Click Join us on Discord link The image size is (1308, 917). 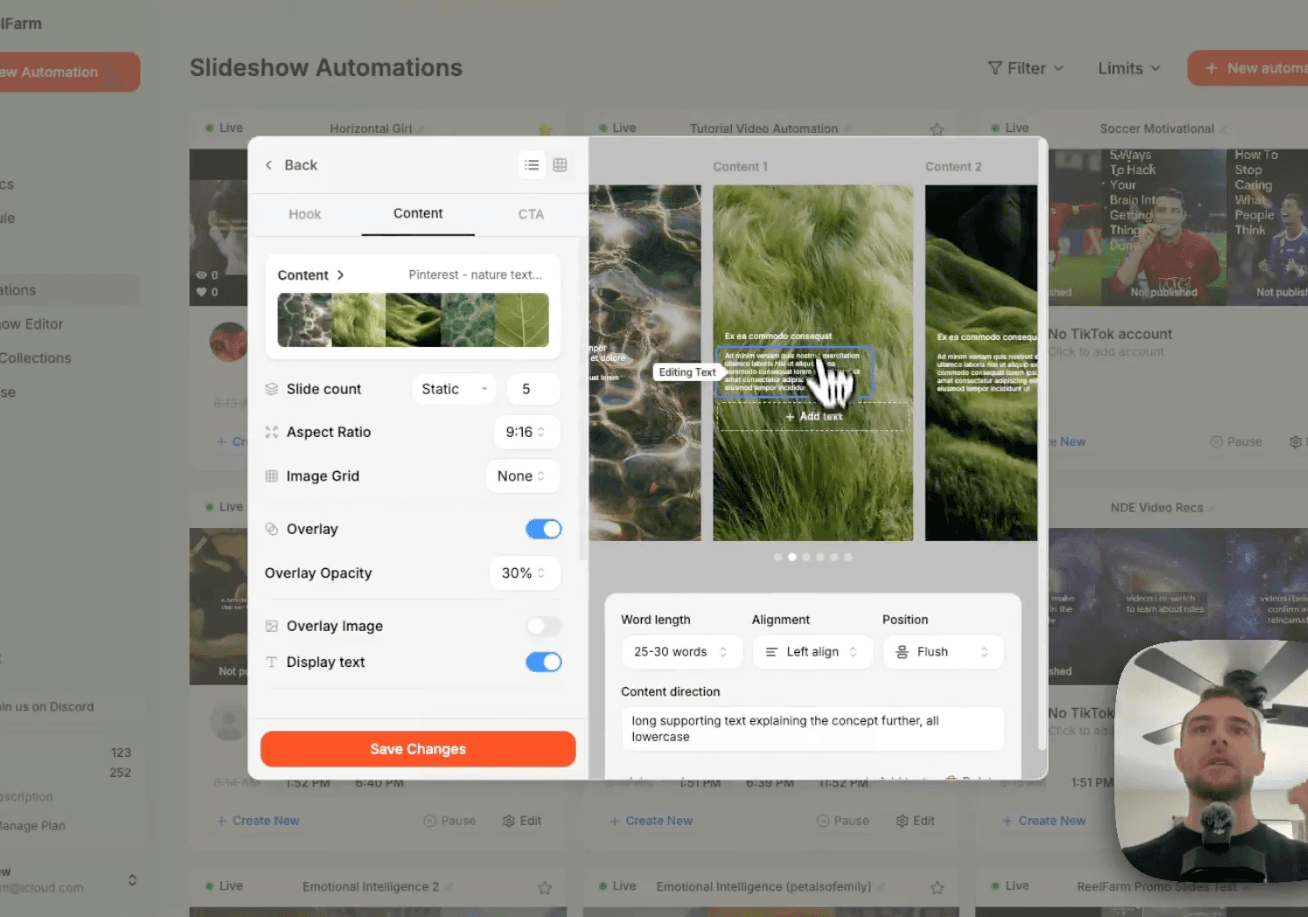tap(47, 707)
